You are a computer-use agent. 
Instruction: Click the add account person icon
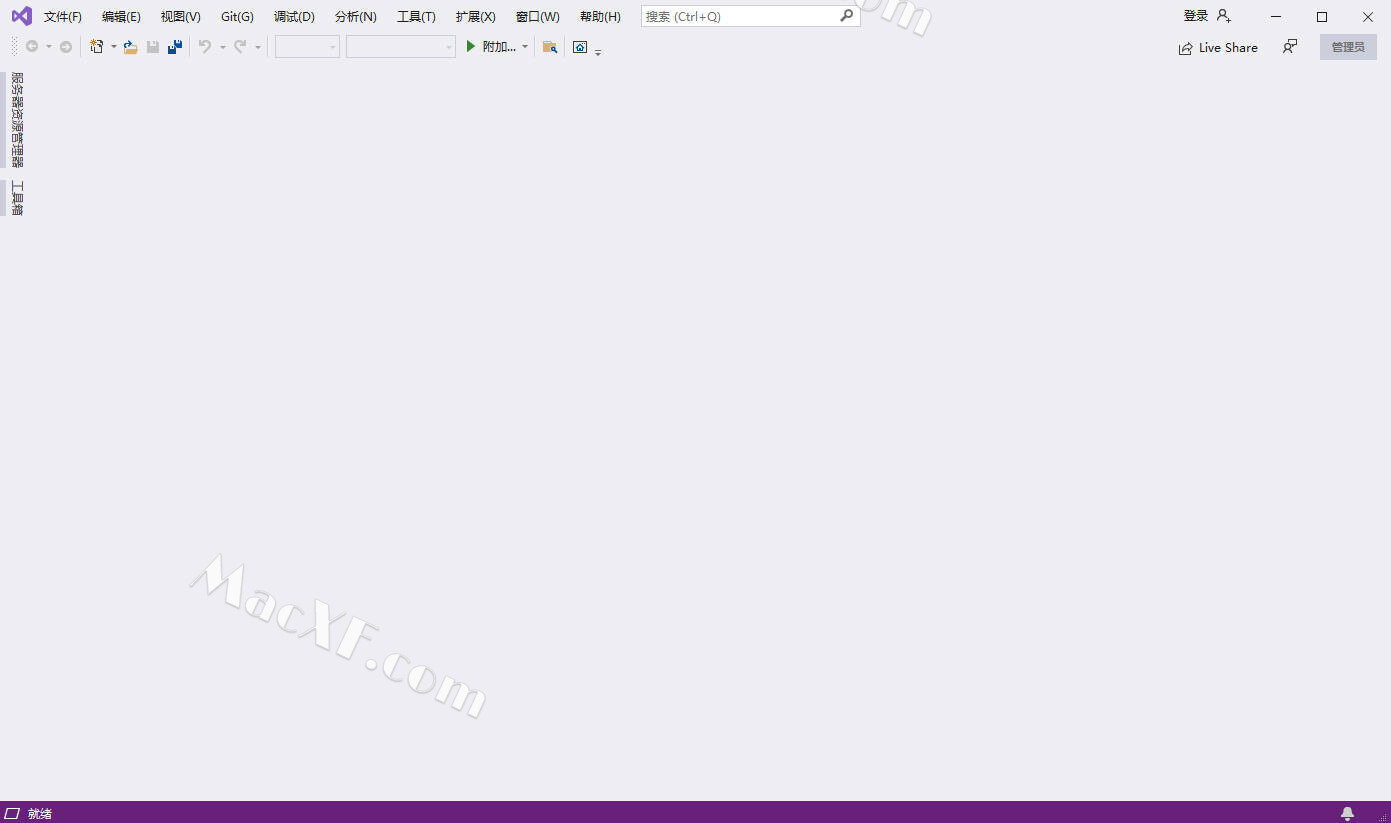[x=1224, y=16]
